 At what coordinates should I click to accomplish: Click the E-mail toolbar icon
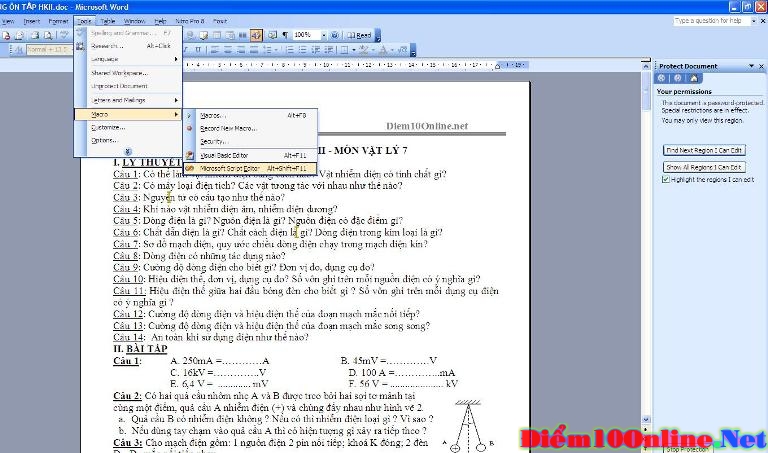click(x=20, y=35)
